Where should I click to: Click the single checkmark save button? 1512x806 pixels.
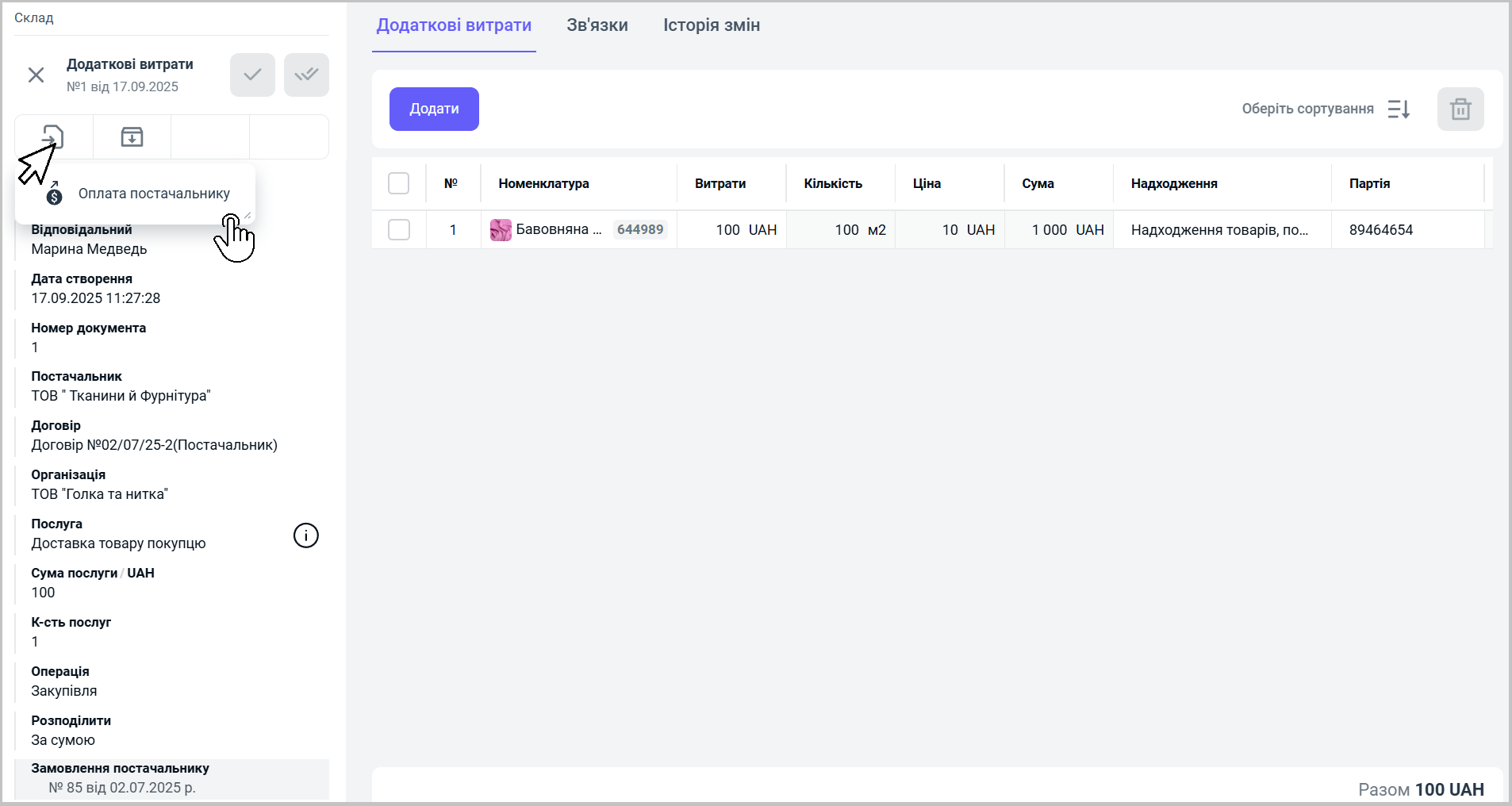click(x=252, y=75)
